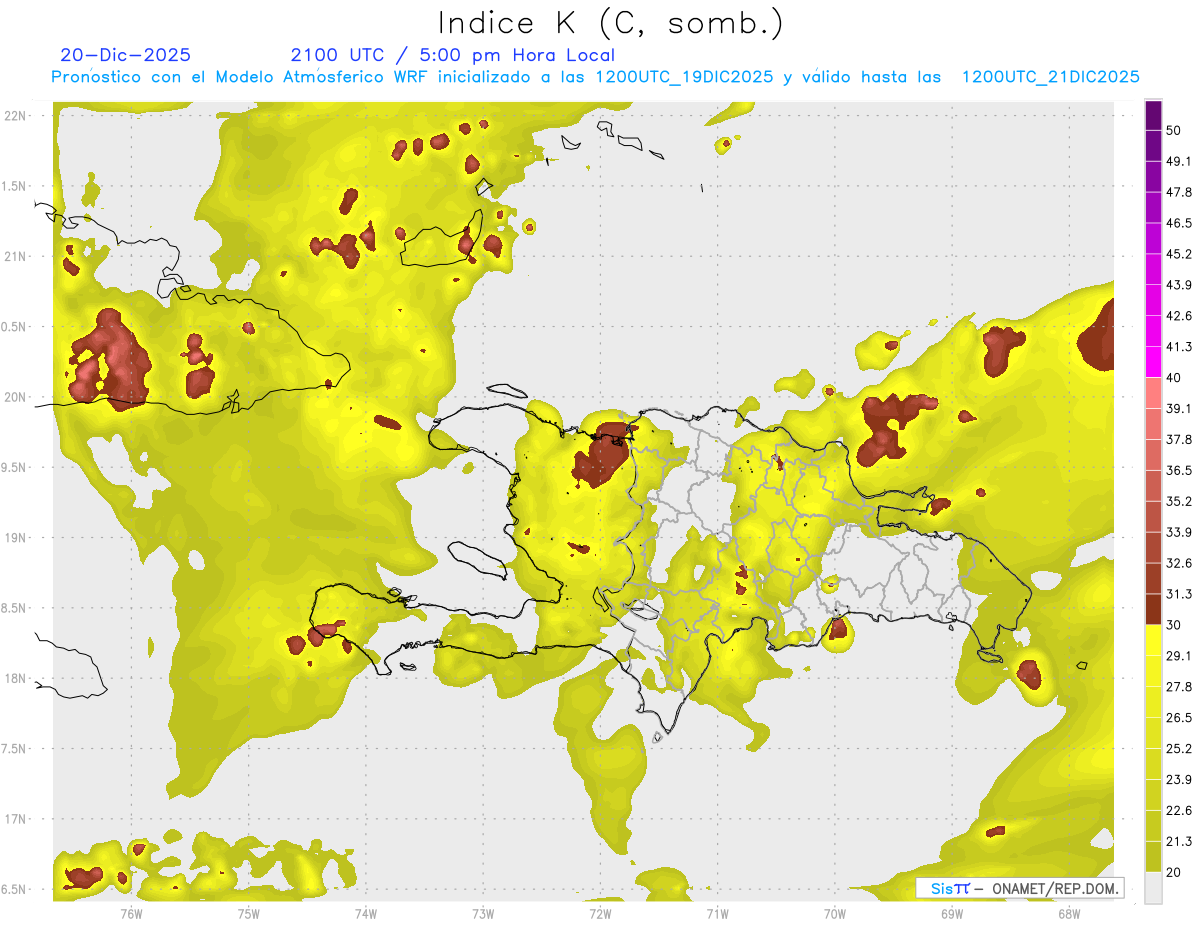Select the longitude label '69W'

pyautogui.click(x=952, y=914)
